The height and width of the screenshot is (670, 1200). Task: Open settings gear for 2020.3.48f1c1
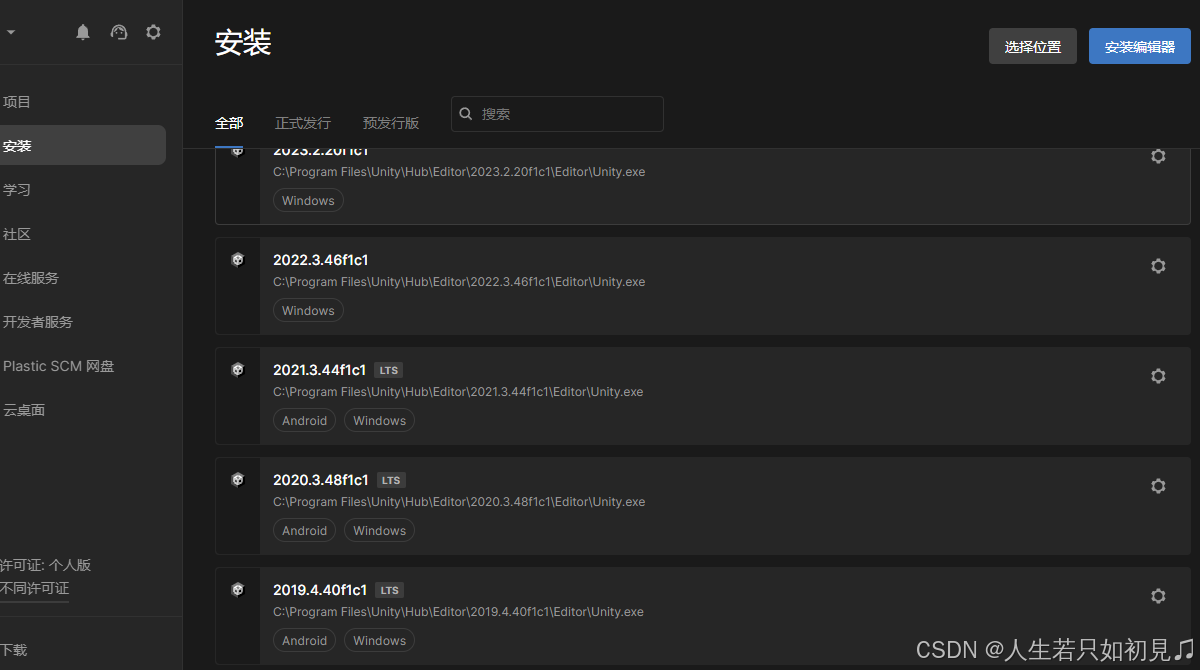(1158, 486)
